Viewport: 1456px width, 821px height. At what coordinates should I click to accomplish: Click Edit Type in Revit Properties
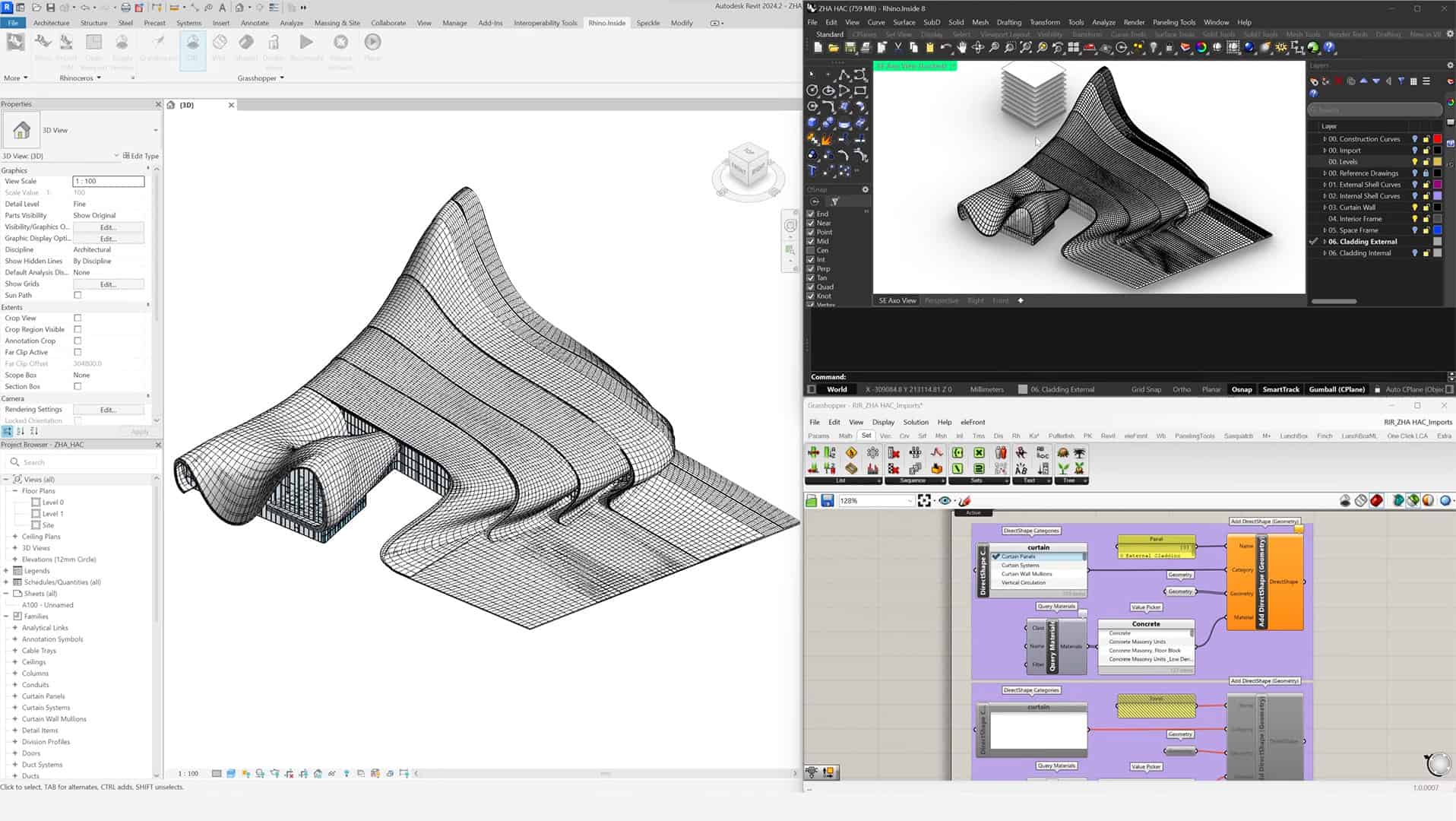(x=141, y=155)
